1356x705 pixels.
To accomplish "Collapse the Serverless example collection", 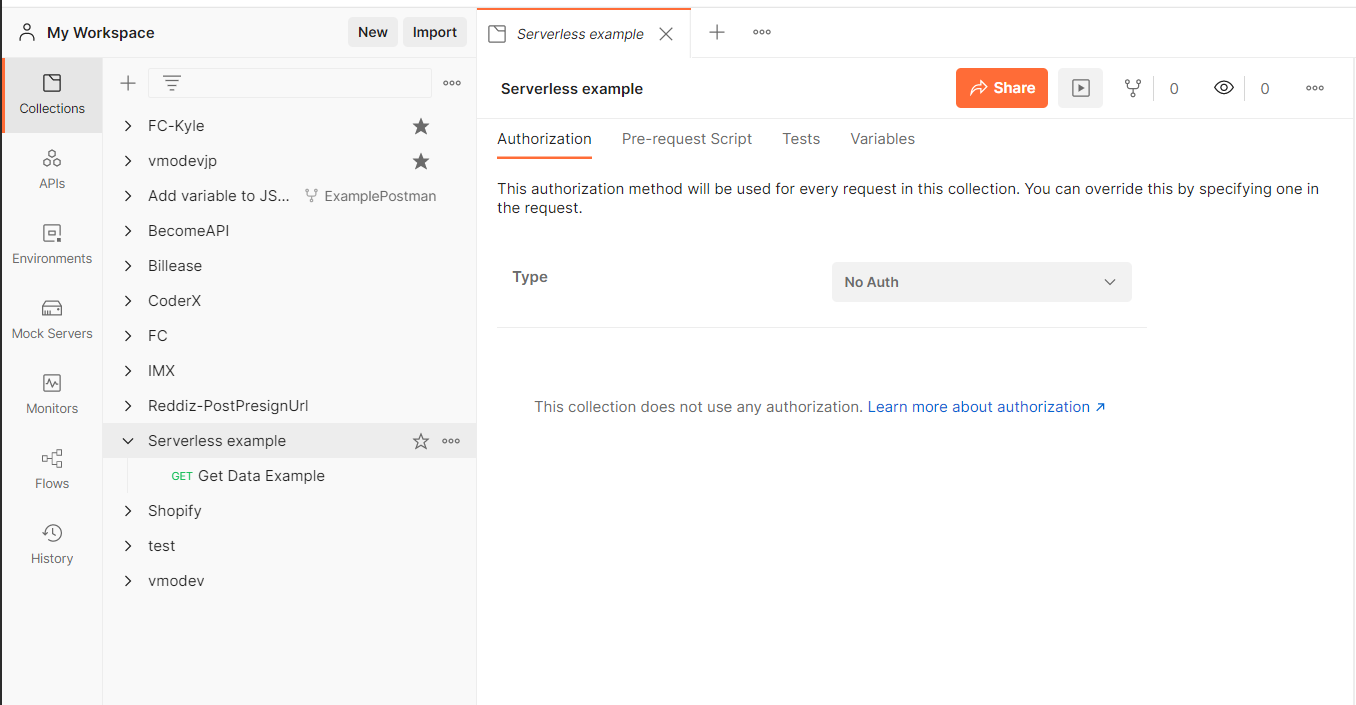I will (x=128, y=441).
